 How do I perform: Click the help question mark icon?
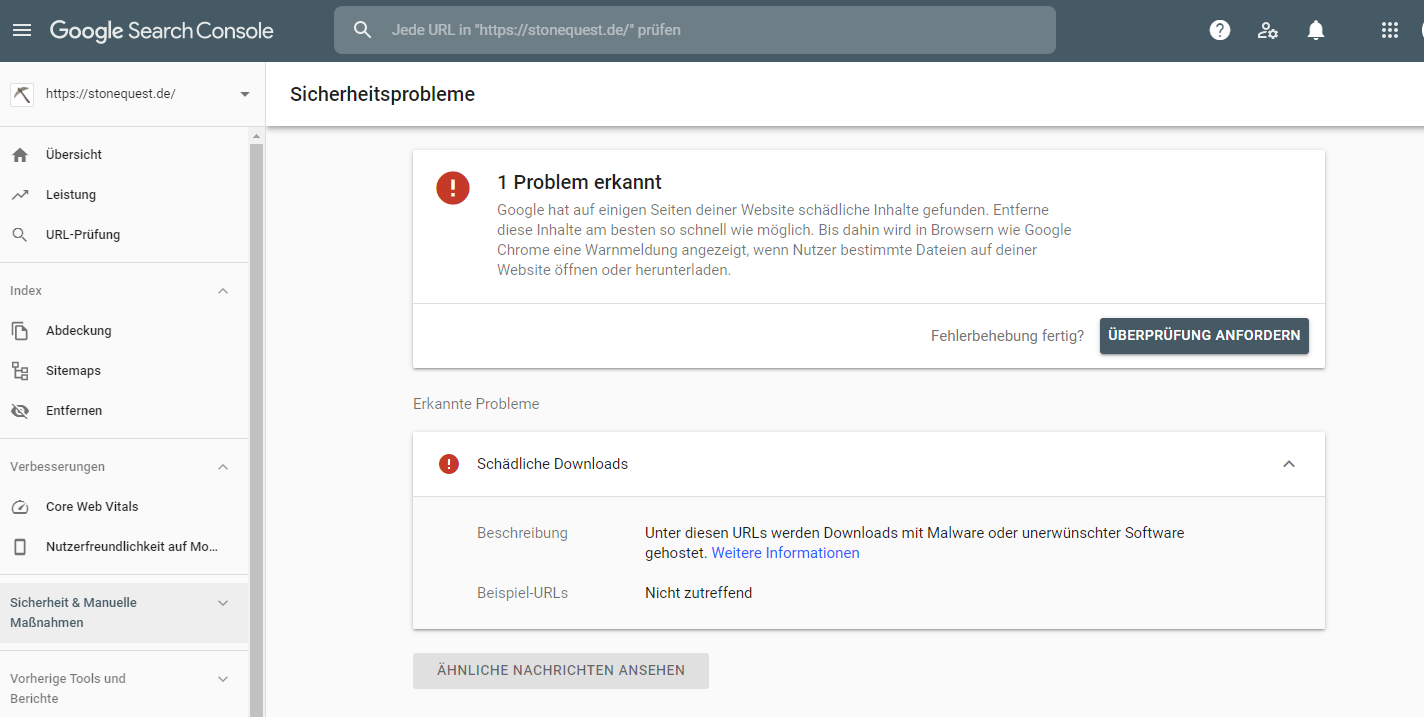pos(1219,30)
